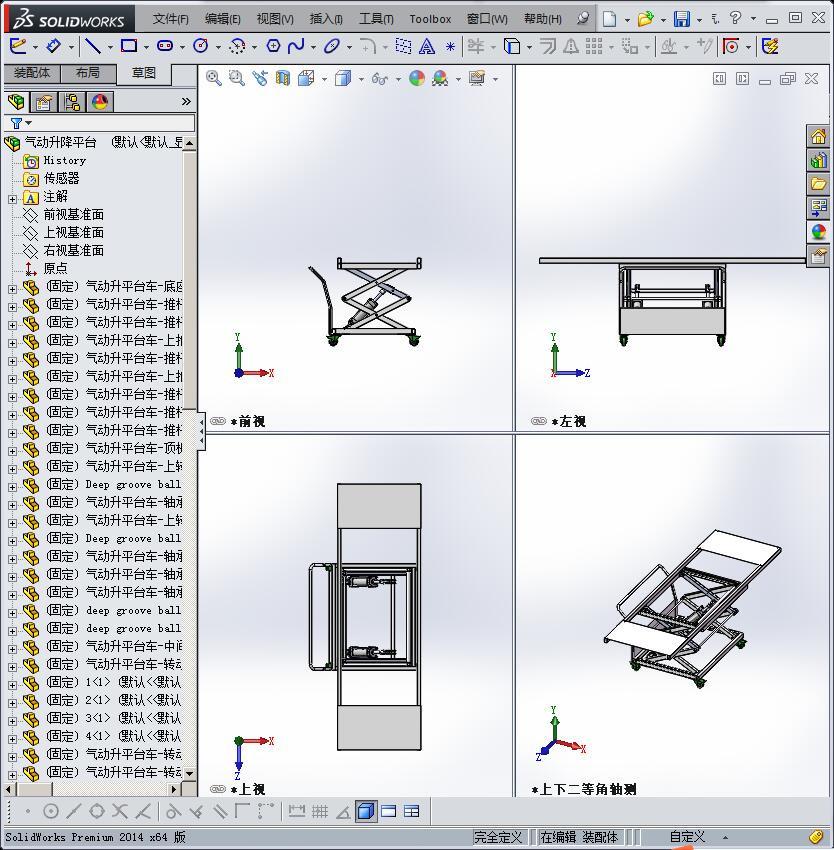Expand the first 气动升平台车-底 component node
Viewport: 834px width, 850px height.
point(12,289)
